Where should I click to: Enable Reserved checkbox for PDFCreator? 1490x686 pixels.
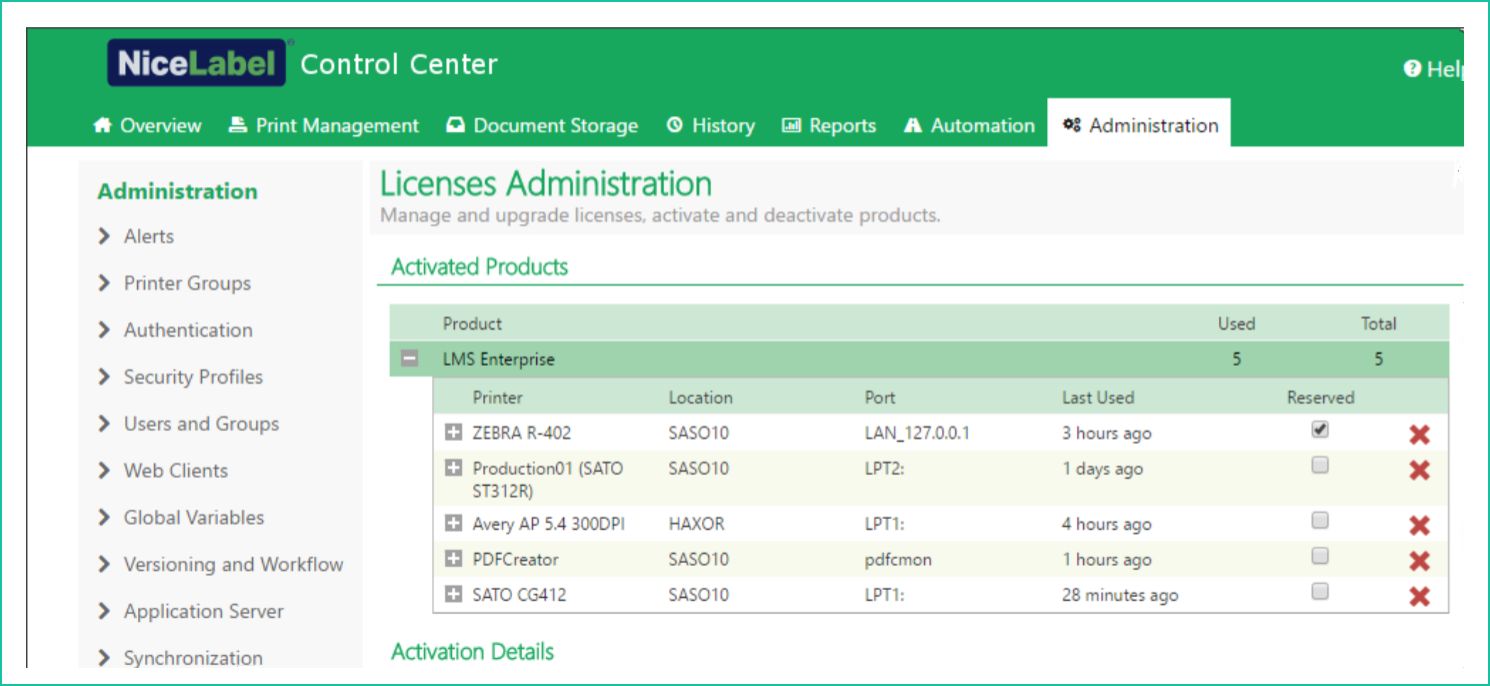point(1320,556)
